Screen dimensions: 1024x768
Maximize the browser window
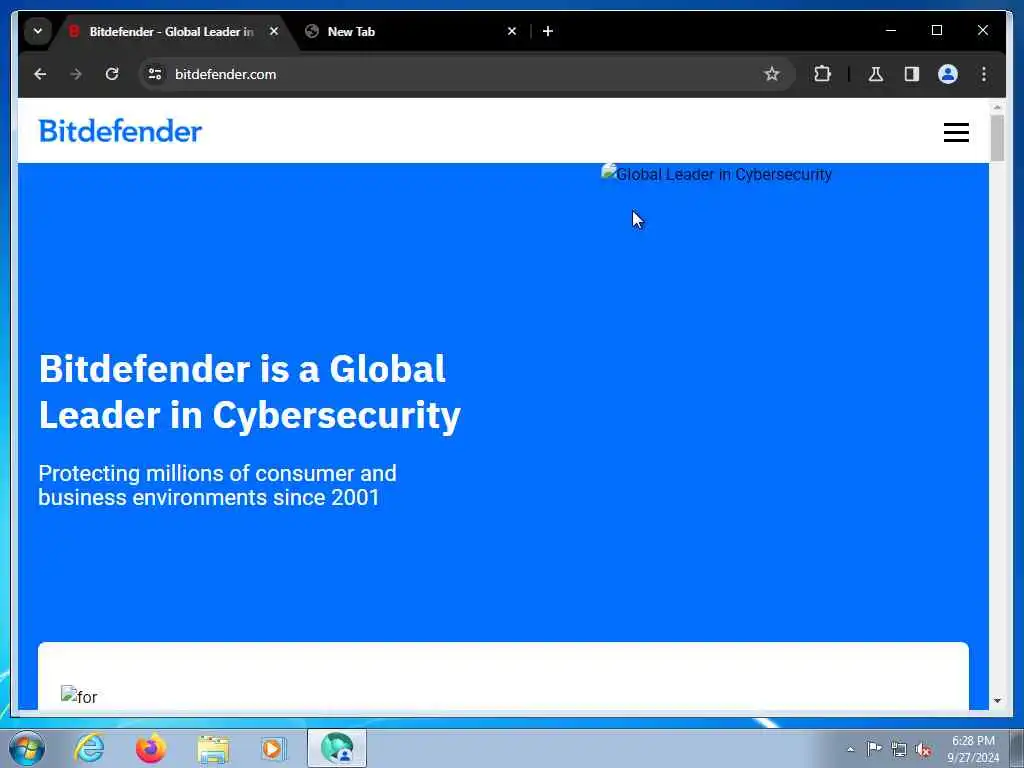pyautogui.click(x=936, y=30)
